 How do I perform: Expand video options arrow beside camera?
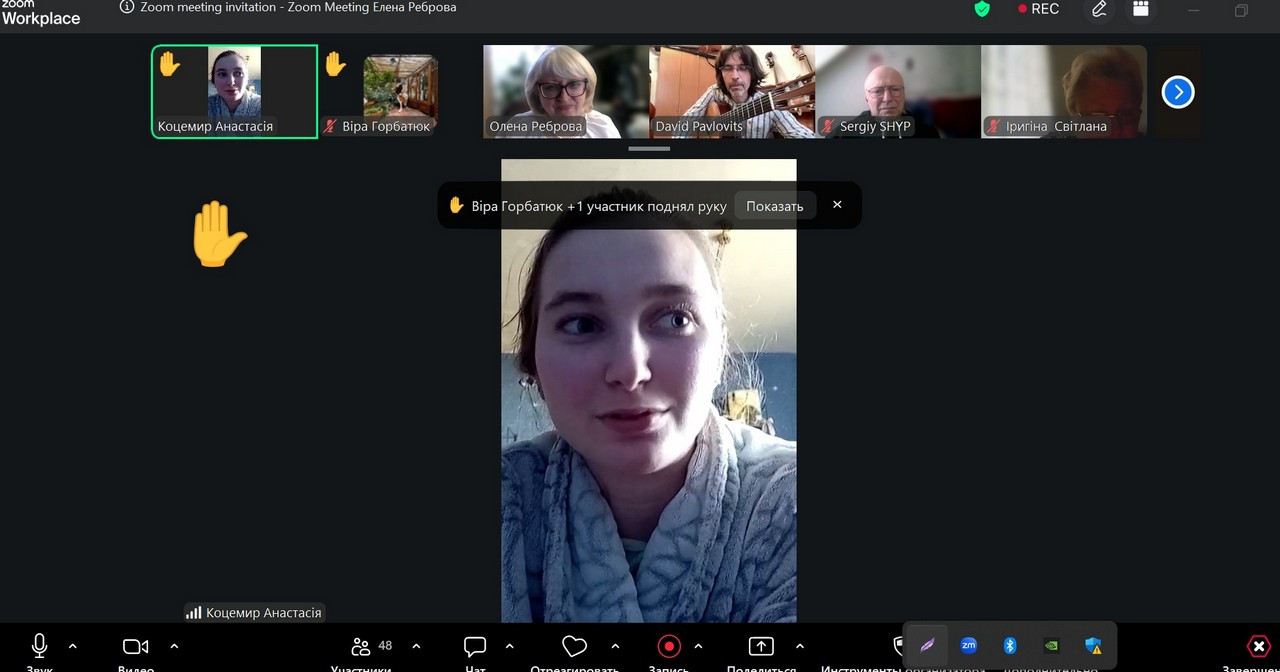click(174, 646)
